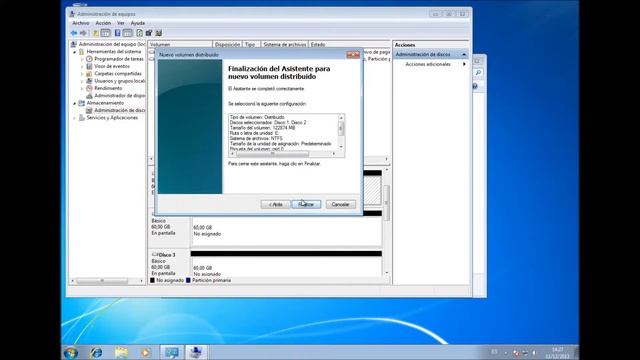This screenshot has height=360, width=640.
Task: Click the Carpetas compartidas folder icon
Action: (89, 74)
